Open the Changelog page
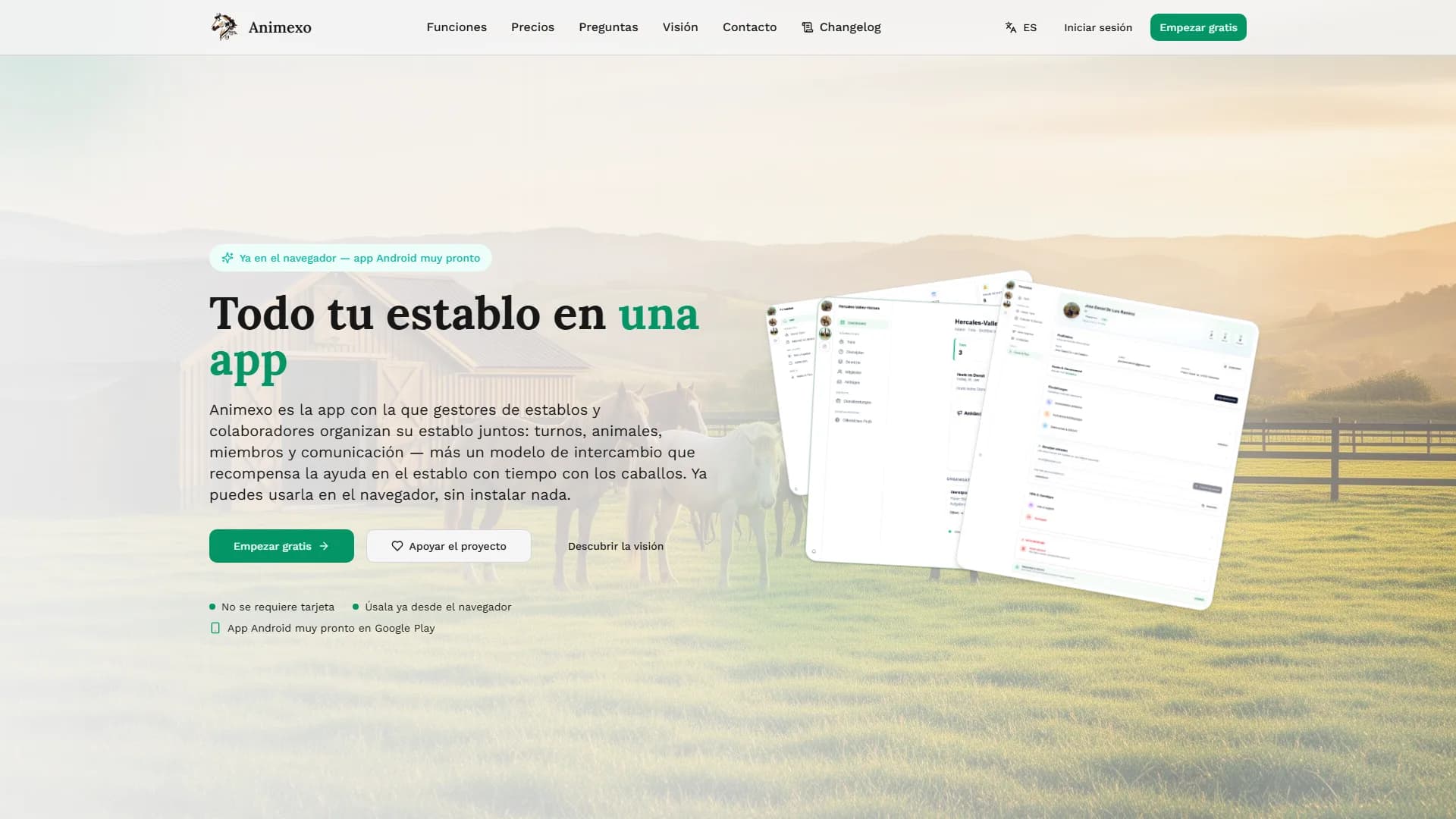Image resolution: width=1456 pixels, height=819 pixels. [x=841, y=27]
